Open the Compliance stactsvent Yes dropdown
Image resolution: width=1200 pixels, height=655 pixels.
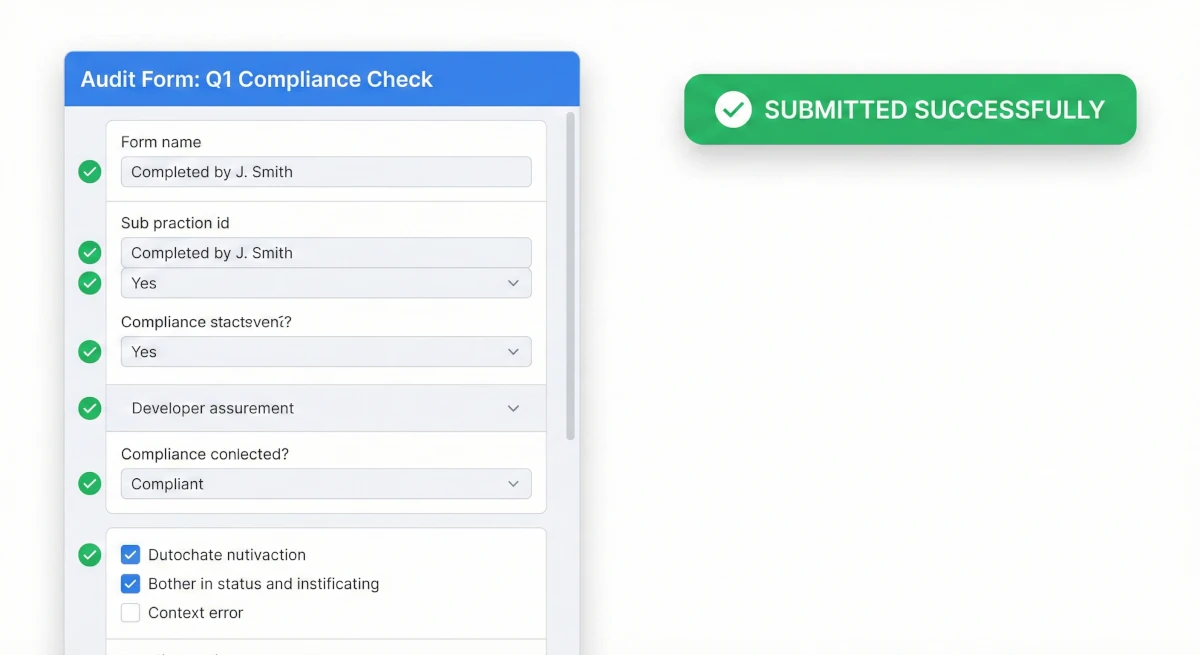(x=326, y=352)
